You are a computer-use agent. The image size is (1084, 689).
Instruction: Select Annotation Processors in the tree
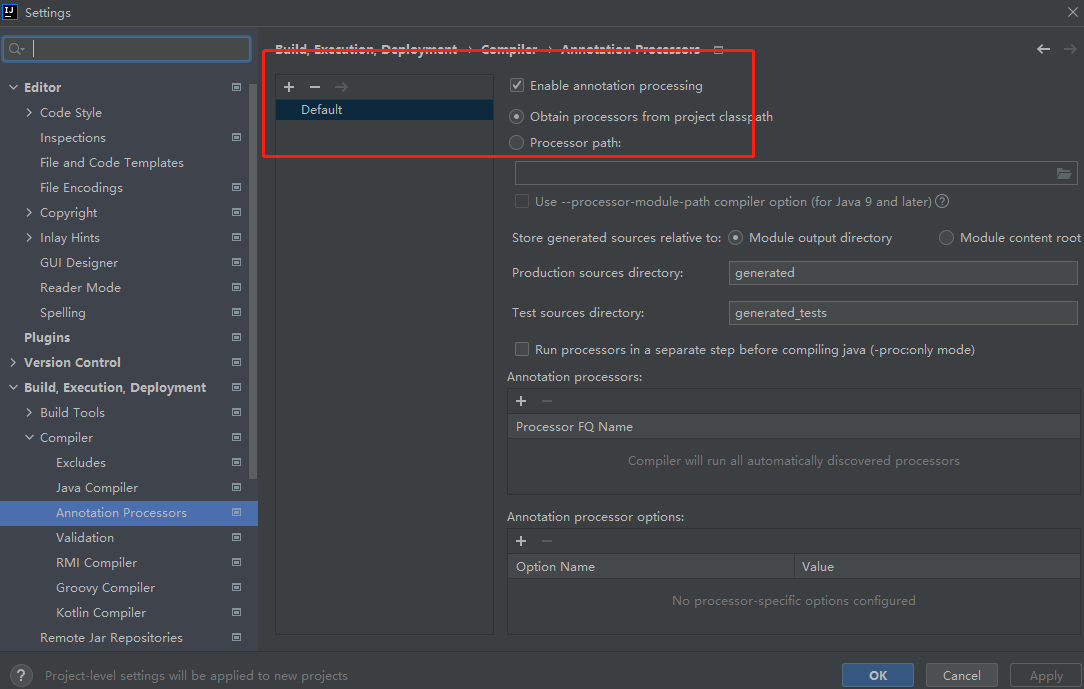(x=129, y=513)
